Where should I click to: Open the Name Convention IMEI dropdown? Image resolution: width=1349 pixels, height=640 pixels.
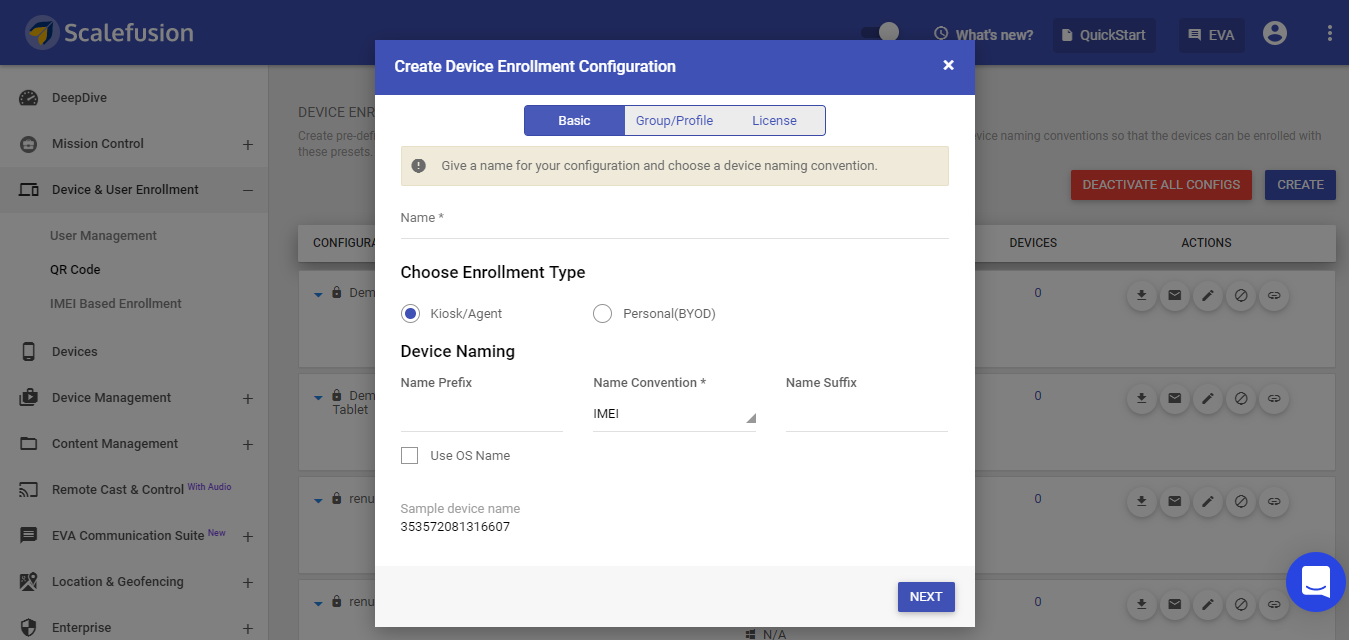(674, 413)
